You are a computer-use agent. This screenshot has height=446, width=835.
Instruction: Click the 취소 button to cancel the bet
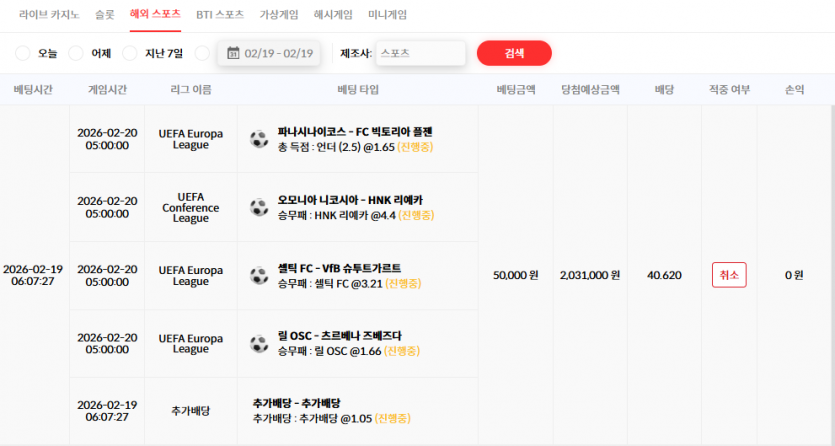[729, 275]
